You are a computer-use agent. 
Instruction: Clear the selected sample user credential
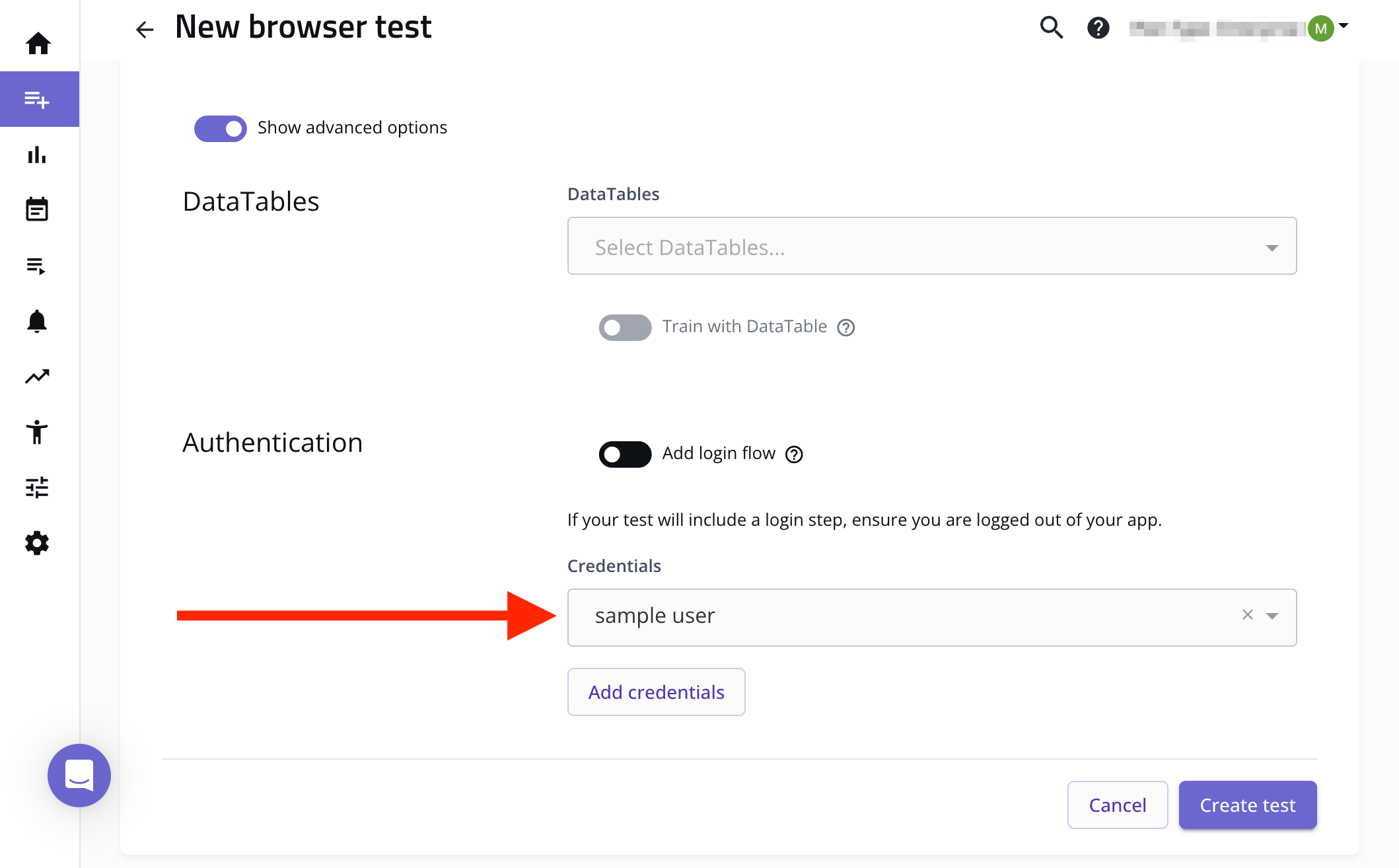tap(1247, 615)
